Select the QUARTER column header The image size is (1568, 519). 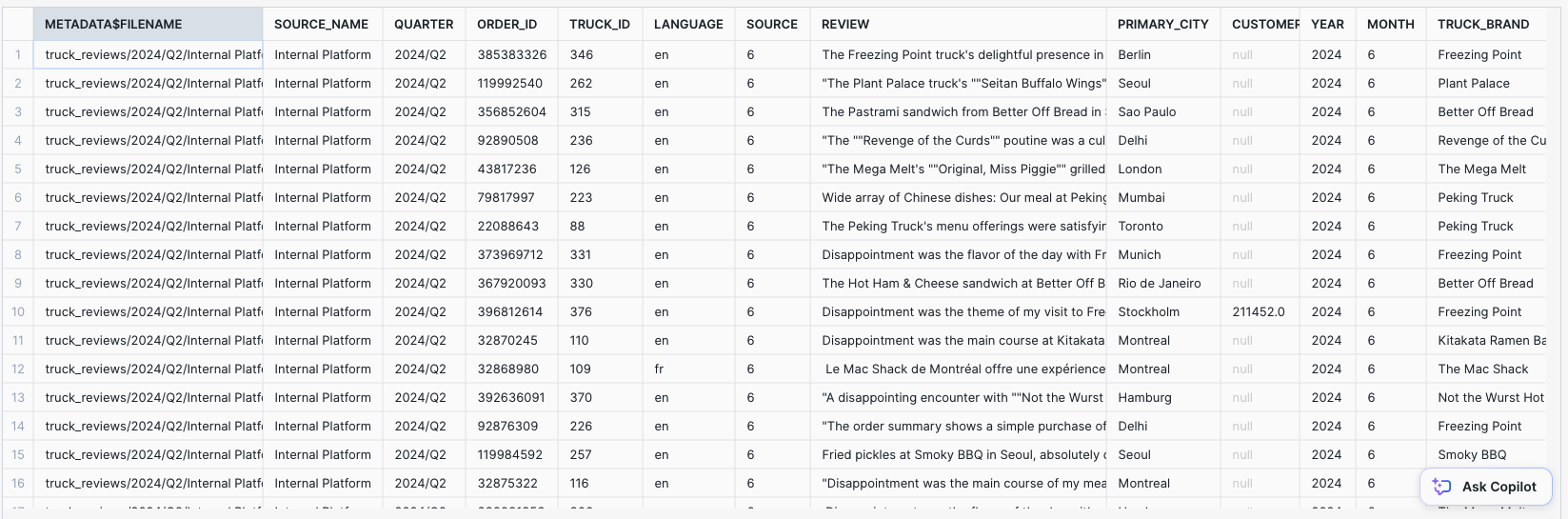(x=424, y=24)
